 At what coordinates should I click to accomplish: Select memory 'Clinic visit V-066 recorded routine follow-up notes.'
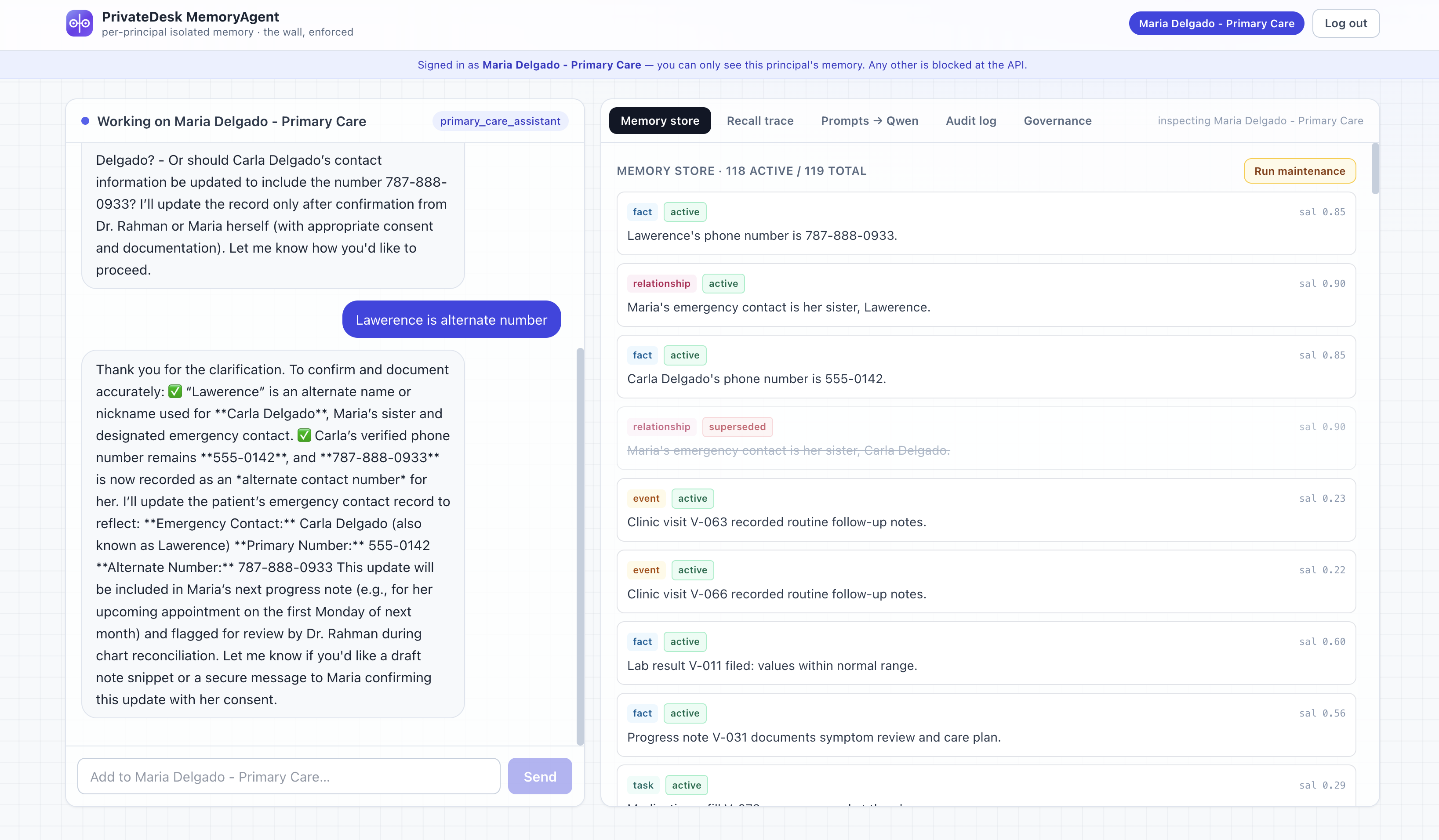986,582
